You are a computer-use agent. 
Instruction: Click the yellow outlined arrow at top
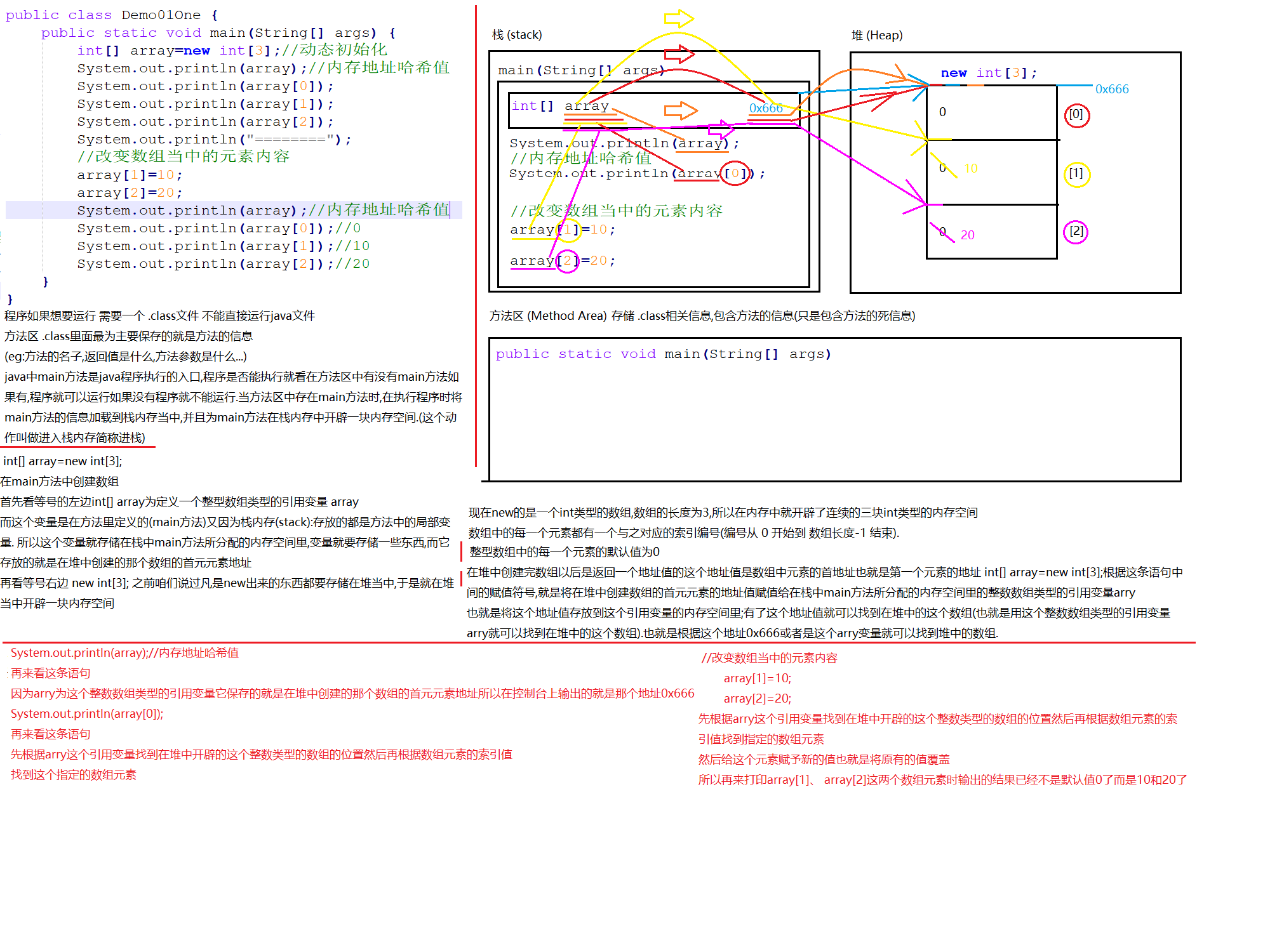pos(679,18)
